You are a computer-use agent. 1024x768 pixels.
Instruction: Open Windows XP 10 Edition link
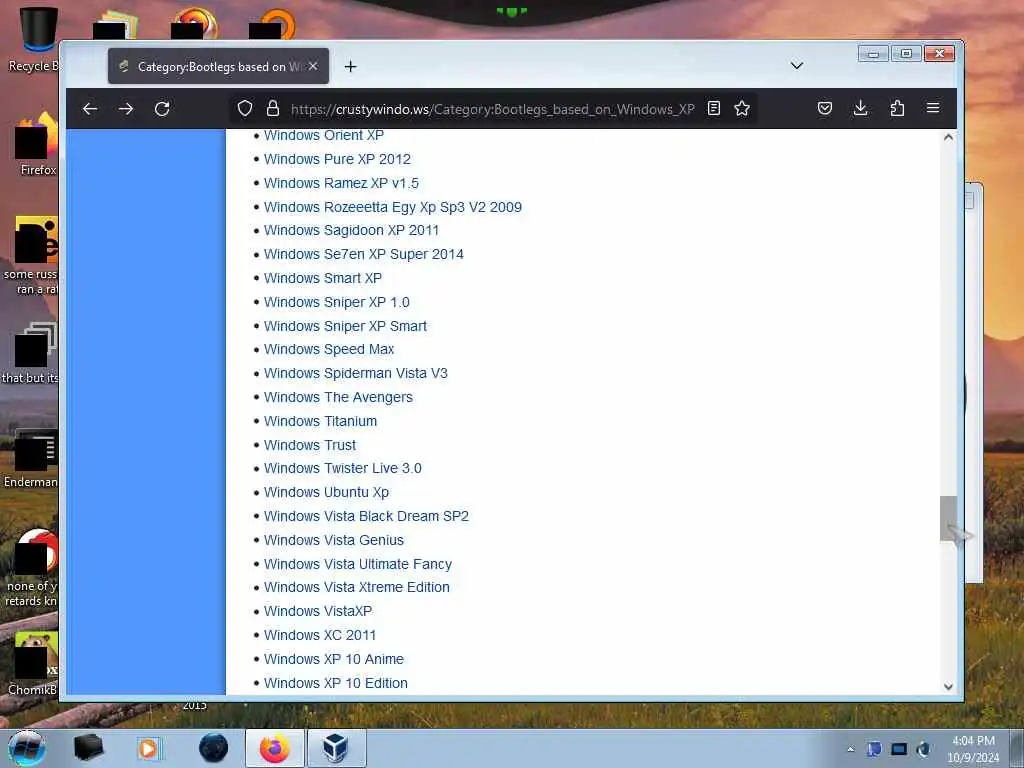pyautogui.click(x=336, y=683)
